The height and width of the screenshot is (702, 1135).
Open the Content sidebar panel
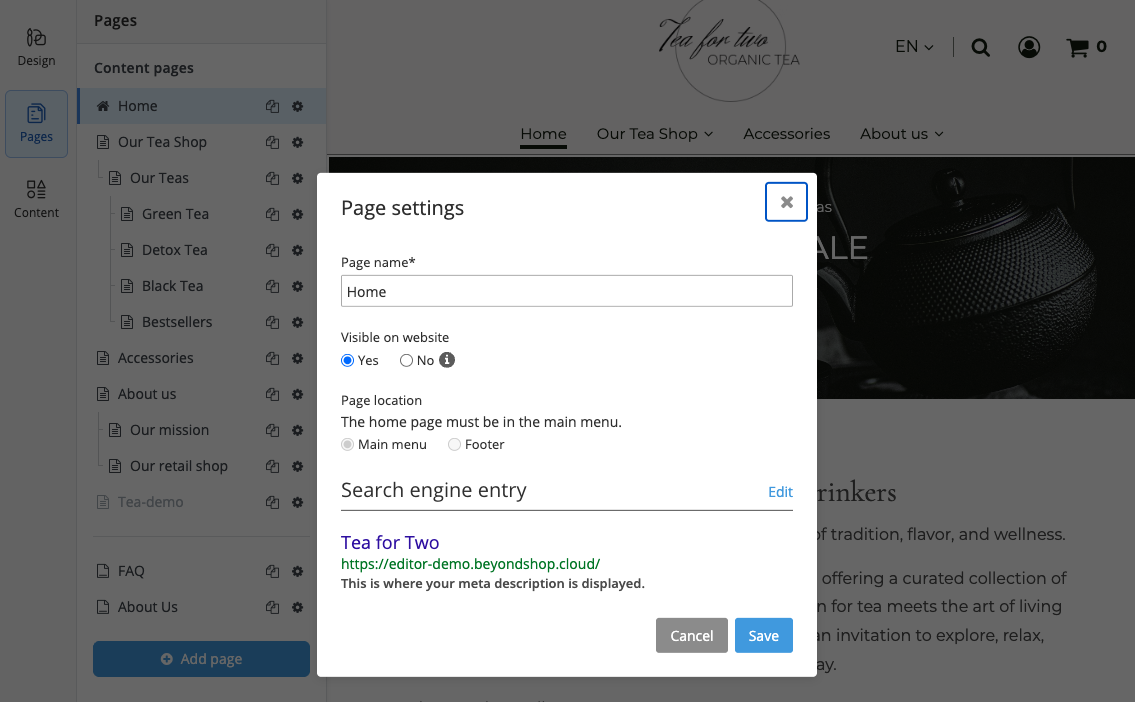click(x=36, y=199)
